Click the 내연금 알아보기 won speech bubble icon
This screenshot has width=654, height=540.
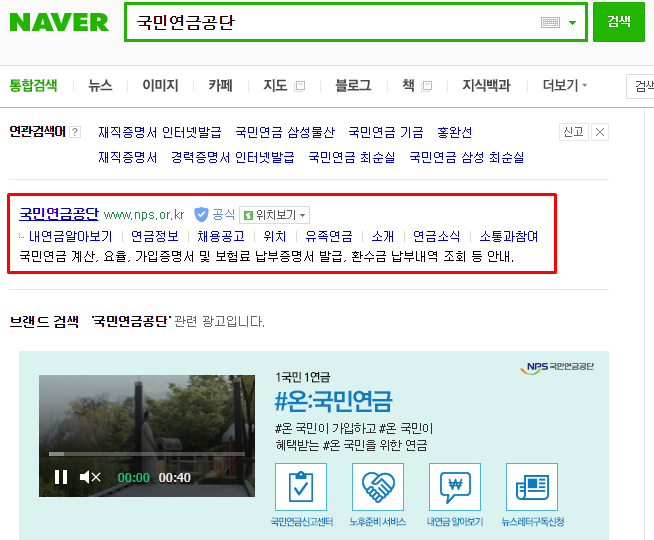455,487
